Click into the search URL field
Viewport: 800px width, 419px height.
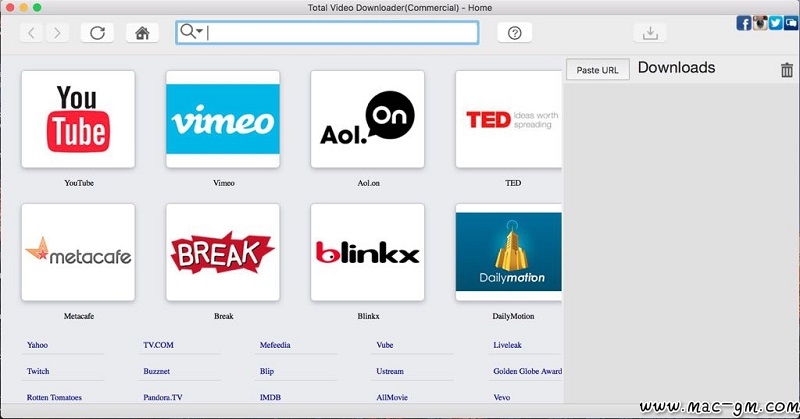(340, 32)
